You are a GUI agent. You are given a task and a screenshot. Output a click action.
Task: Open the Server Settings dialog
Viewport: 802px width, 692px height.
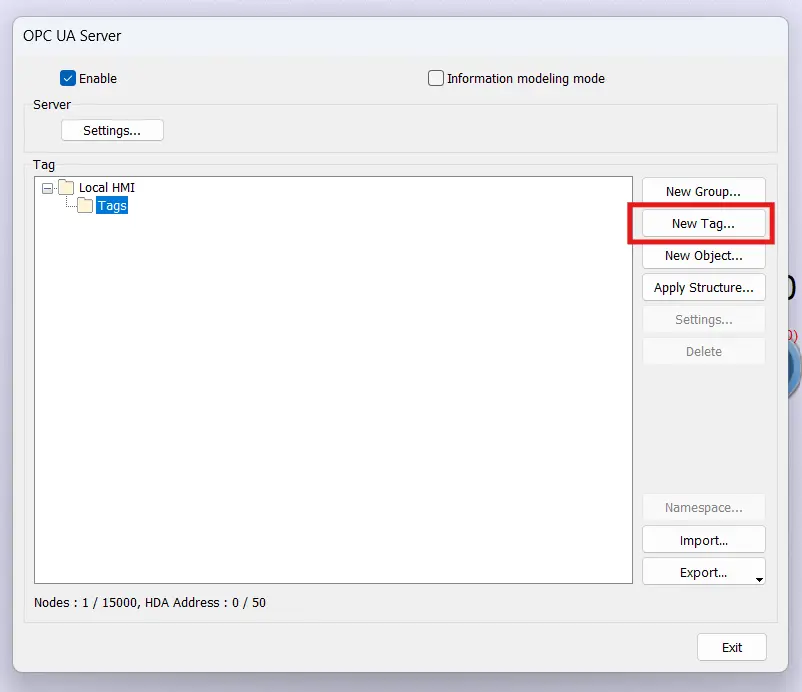(x=112, y=130)
